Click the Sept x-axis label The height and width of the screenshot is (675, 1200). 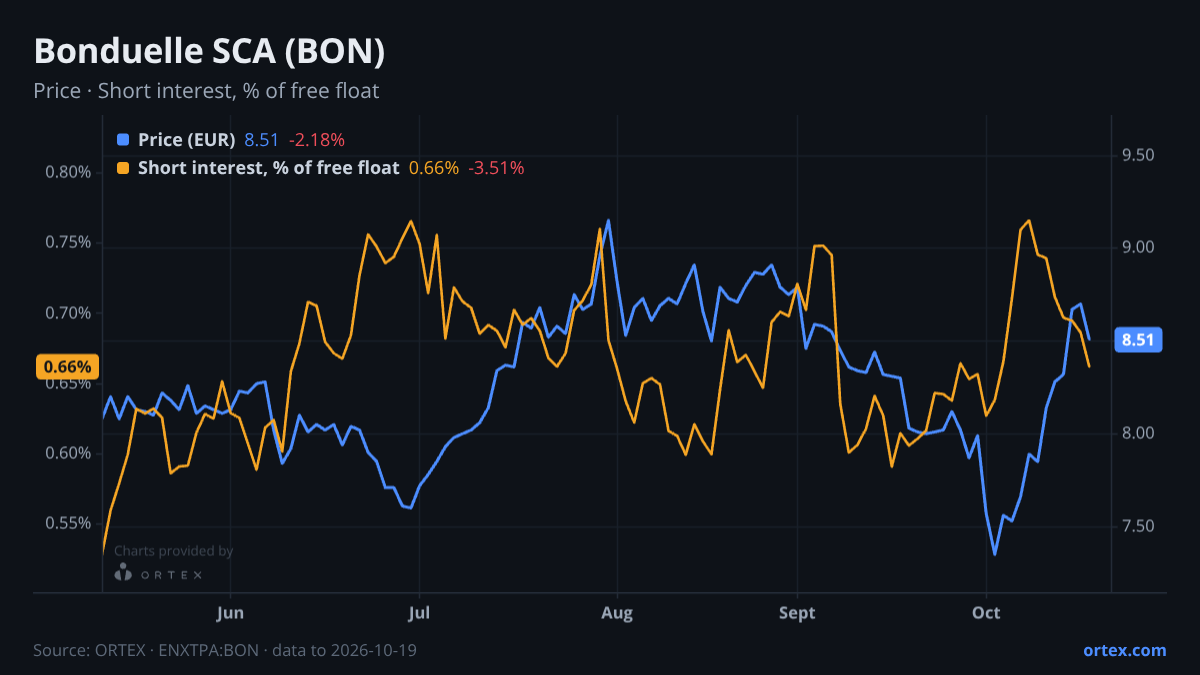(x=797, y=613)
